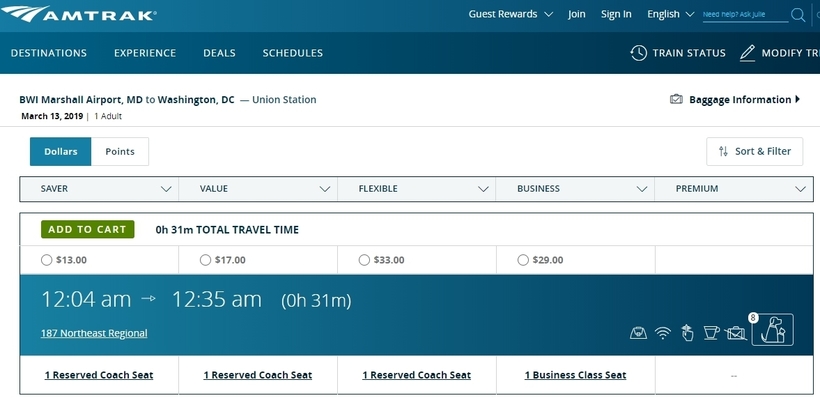Click the Modify Trip pencil icon
The image size is (820, 398).
tap(747, 53)
